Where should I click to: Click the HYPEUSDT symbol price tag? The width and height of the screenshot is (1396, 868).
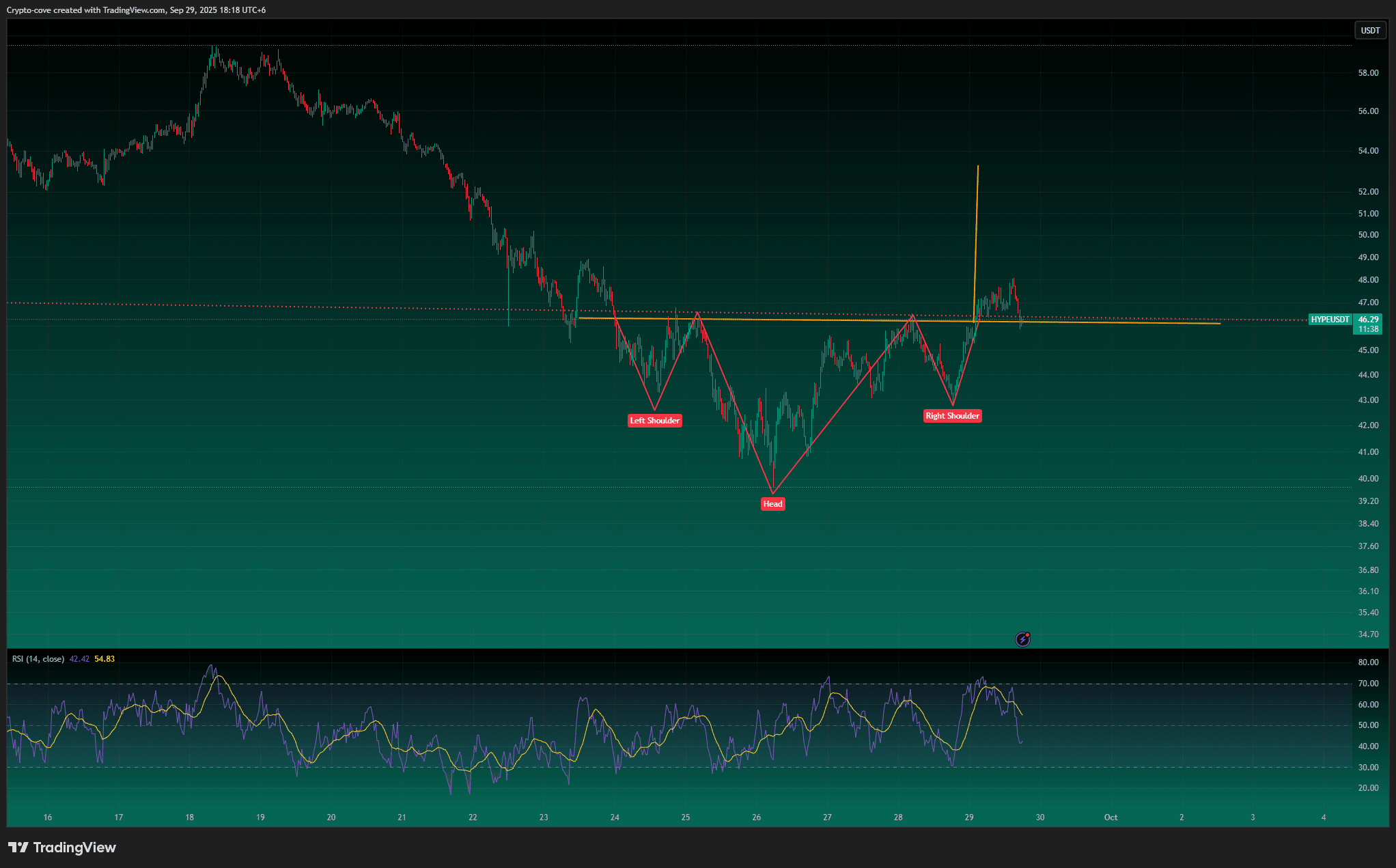coord(1330,320)
